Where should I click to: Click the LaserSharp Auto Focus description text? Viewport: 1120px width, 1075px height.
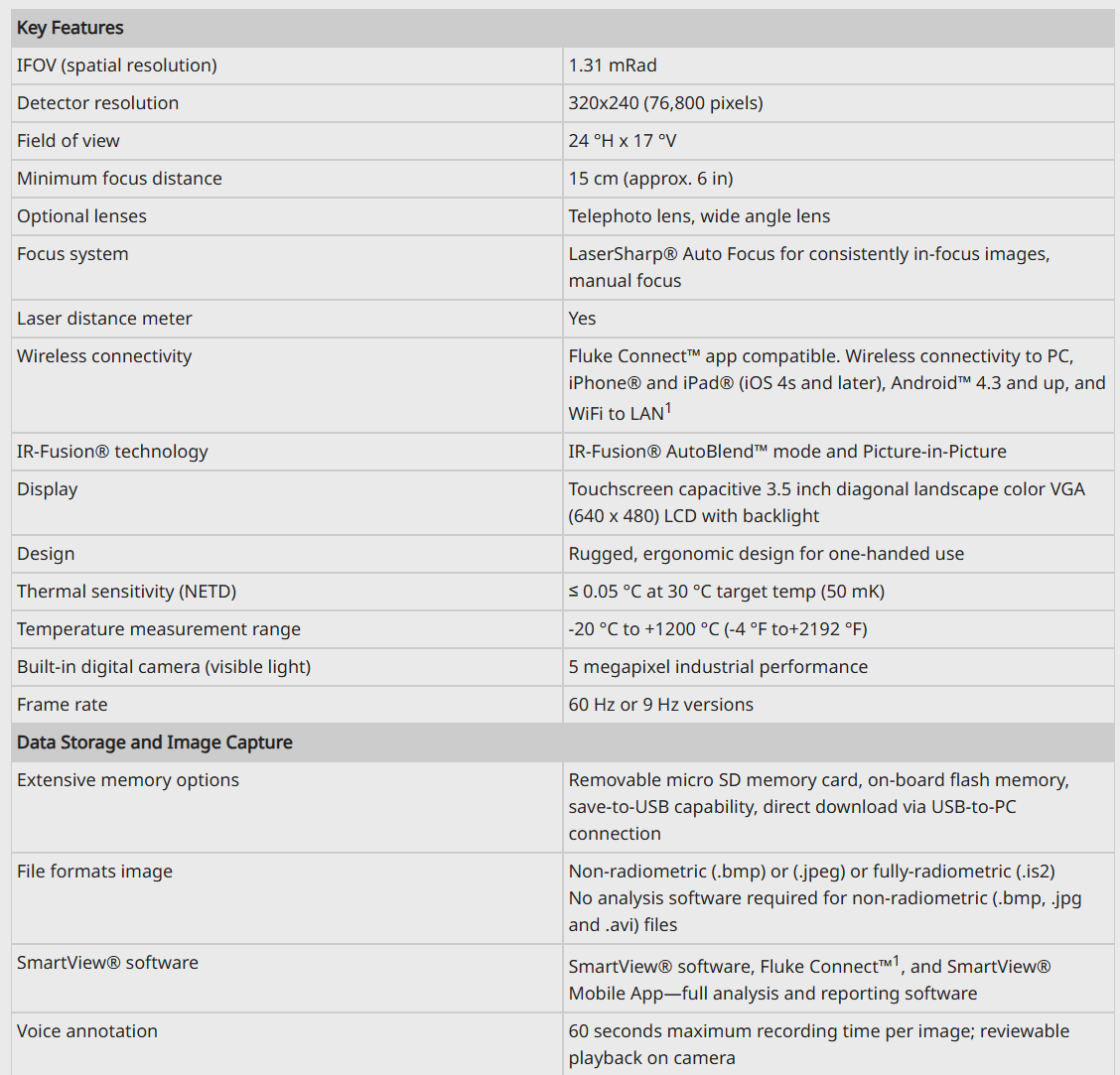(808, 267)
